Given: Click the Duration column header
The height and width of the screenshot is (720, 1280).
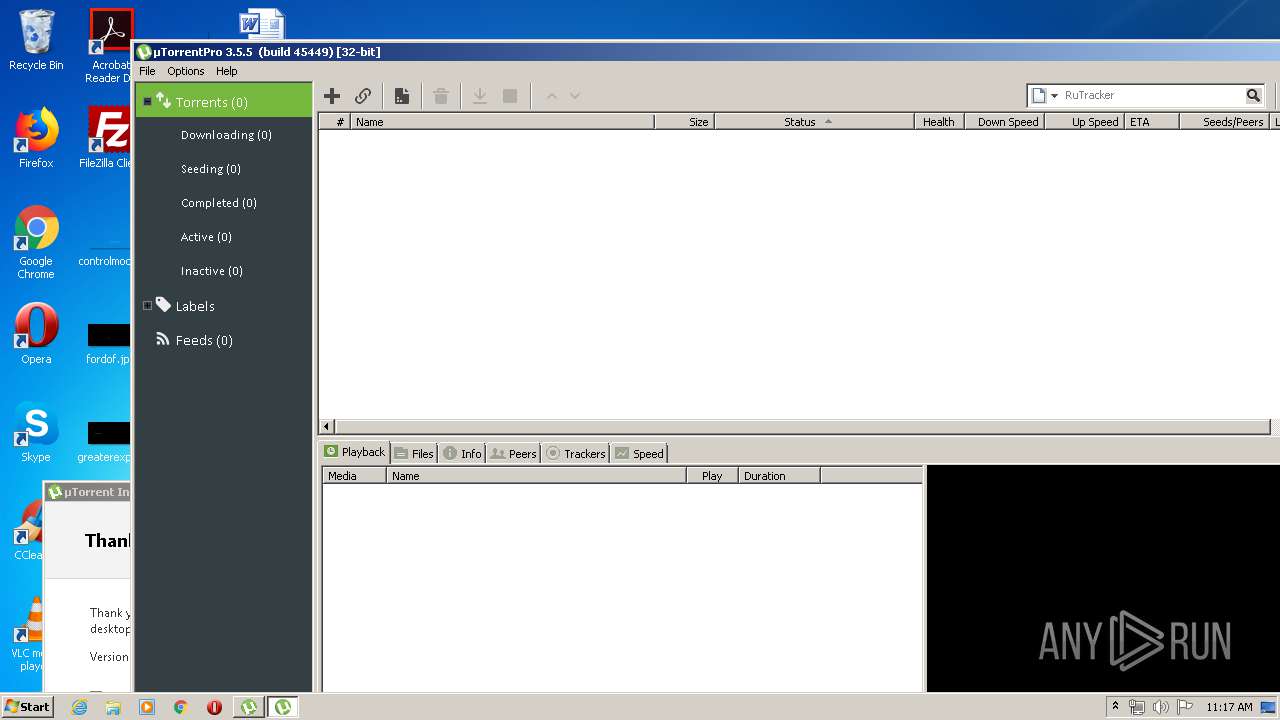Looking at the screenshot, I should (779, 476).
